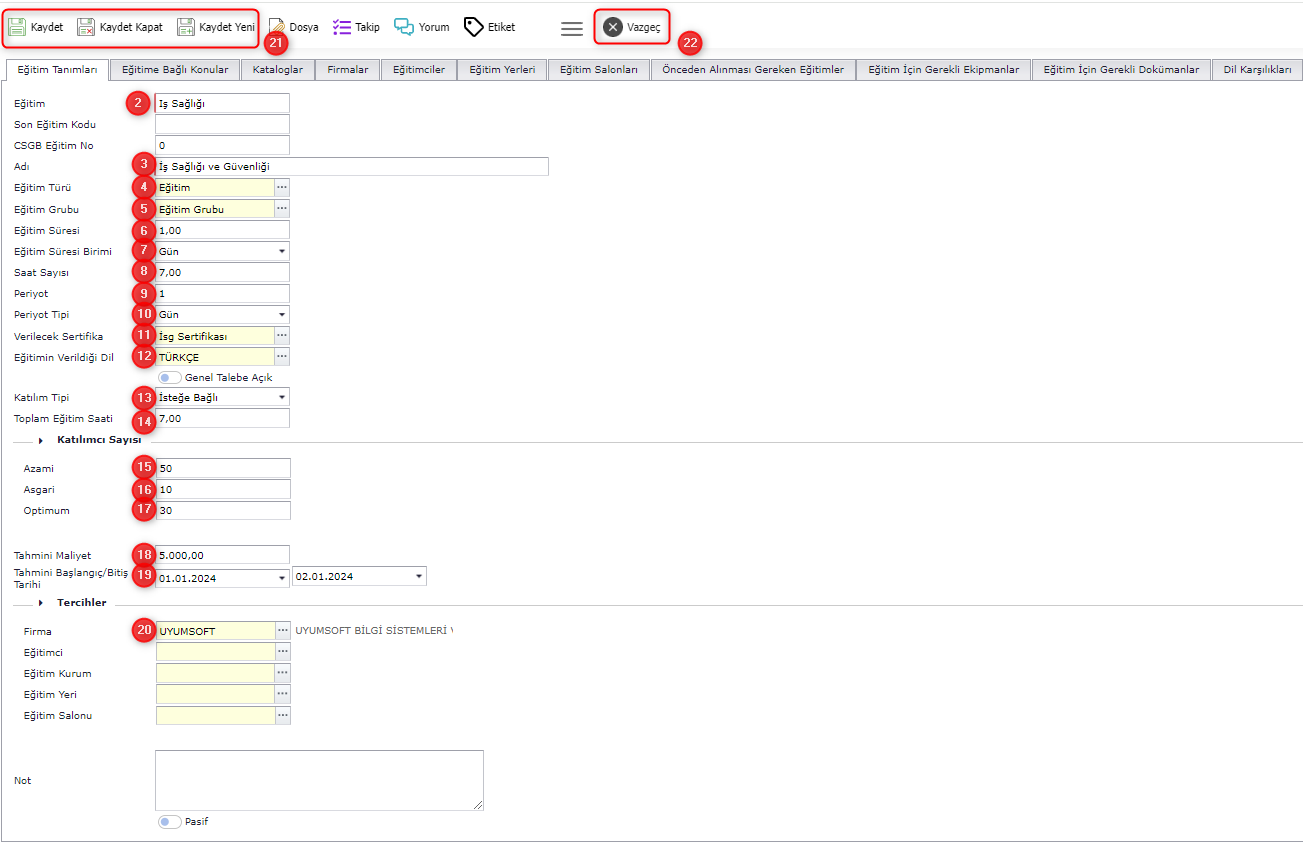
Task: Open Eğitim Türü lookup ellipsis button
Action: click(x=282, y=187)
